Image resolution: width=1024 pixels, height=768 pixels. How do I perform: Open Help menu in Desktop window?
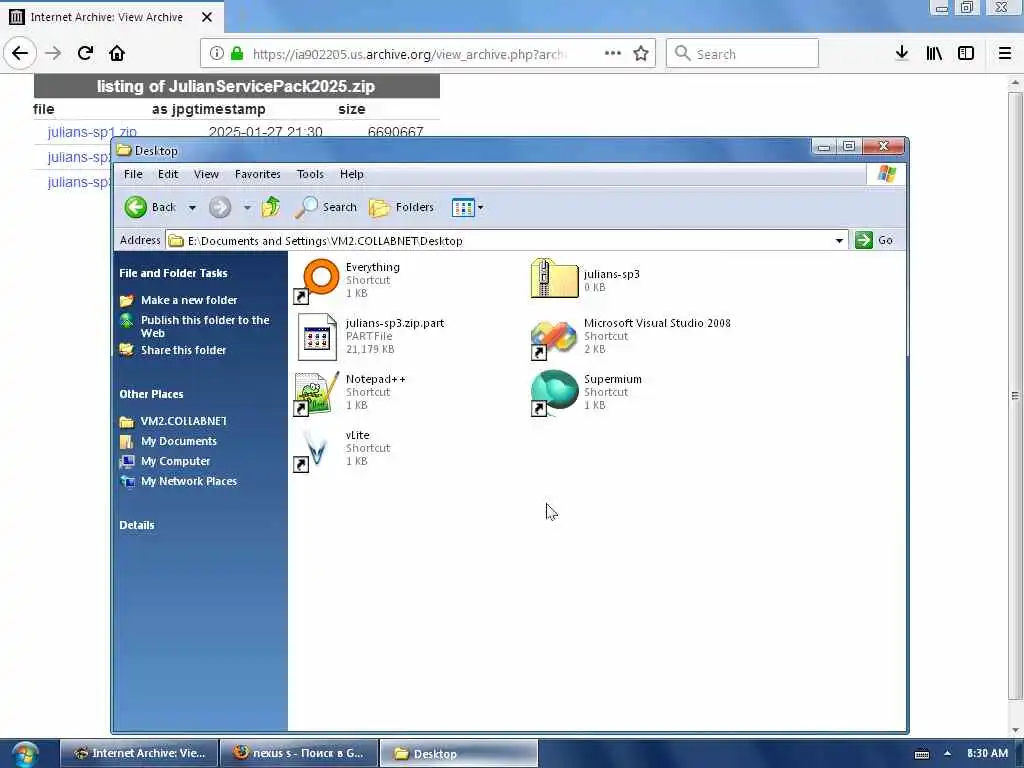351,174
